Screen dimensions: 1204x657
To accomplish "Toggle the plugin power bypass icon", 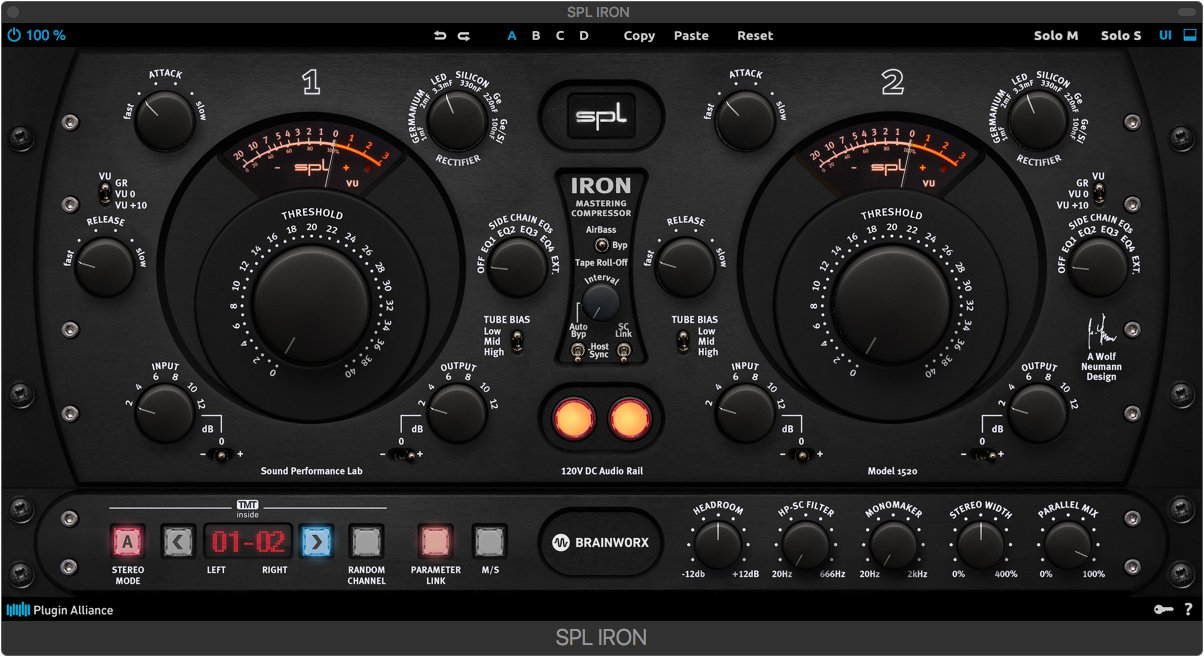I will pyautogui.click(x=14, y=35).
